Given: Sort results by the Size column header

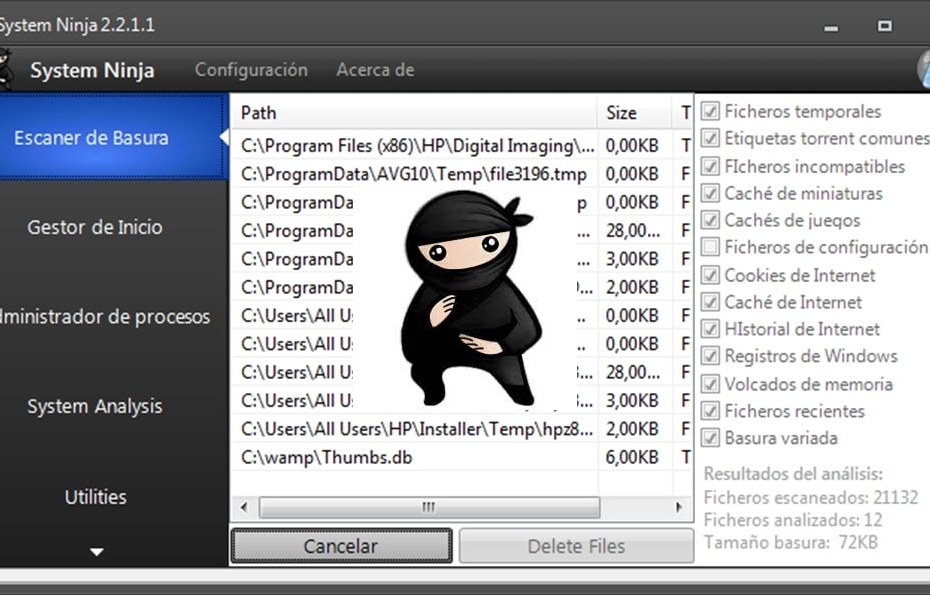Looking at the screenshot, I should click(635, 113).
